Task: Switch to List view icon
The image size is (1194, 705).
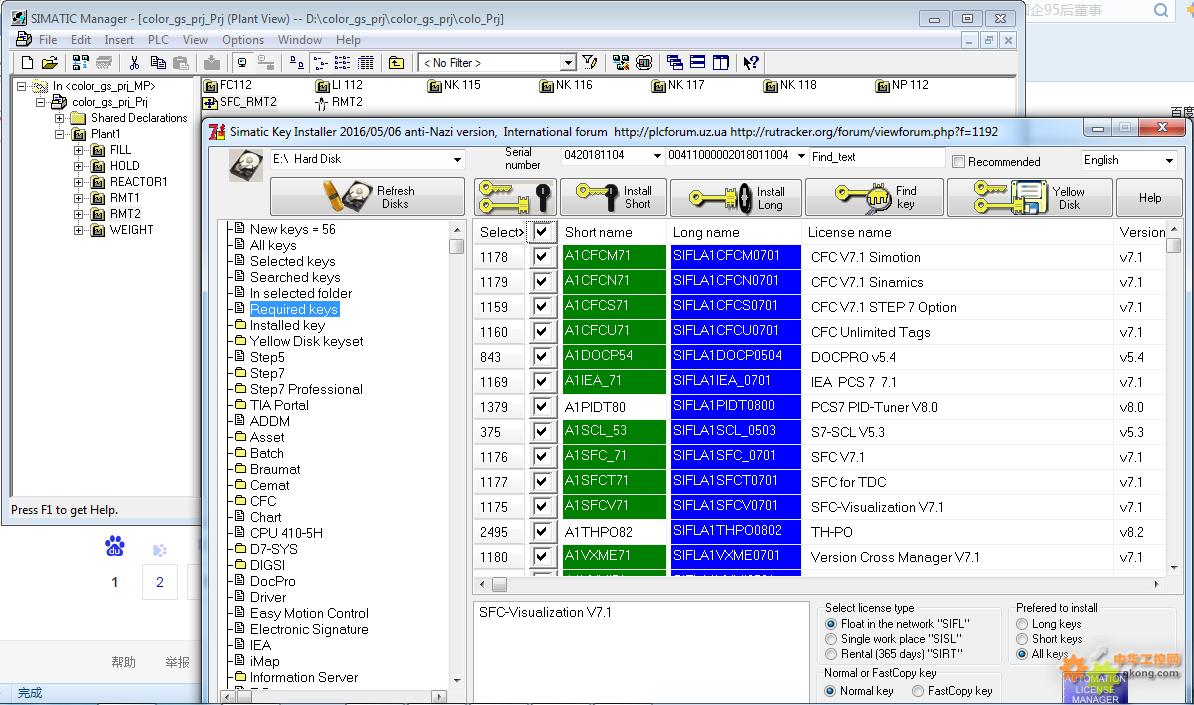Action: [343, 62]
